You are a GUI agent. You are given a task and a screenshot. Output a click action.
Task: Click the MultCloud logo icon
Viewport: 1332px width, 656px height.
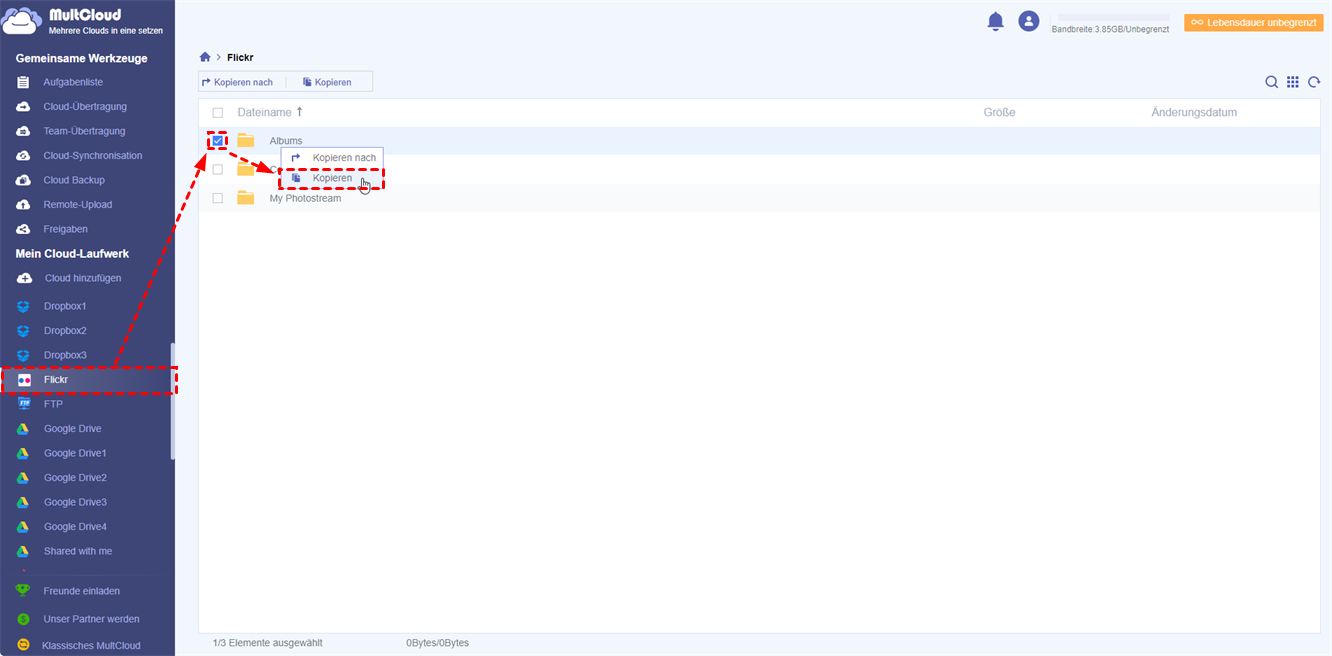[22, 22]
